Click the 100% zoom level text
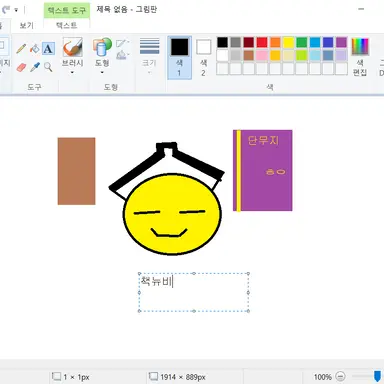The height and width of the screenshot is (384, 384). tap(322, 377)
